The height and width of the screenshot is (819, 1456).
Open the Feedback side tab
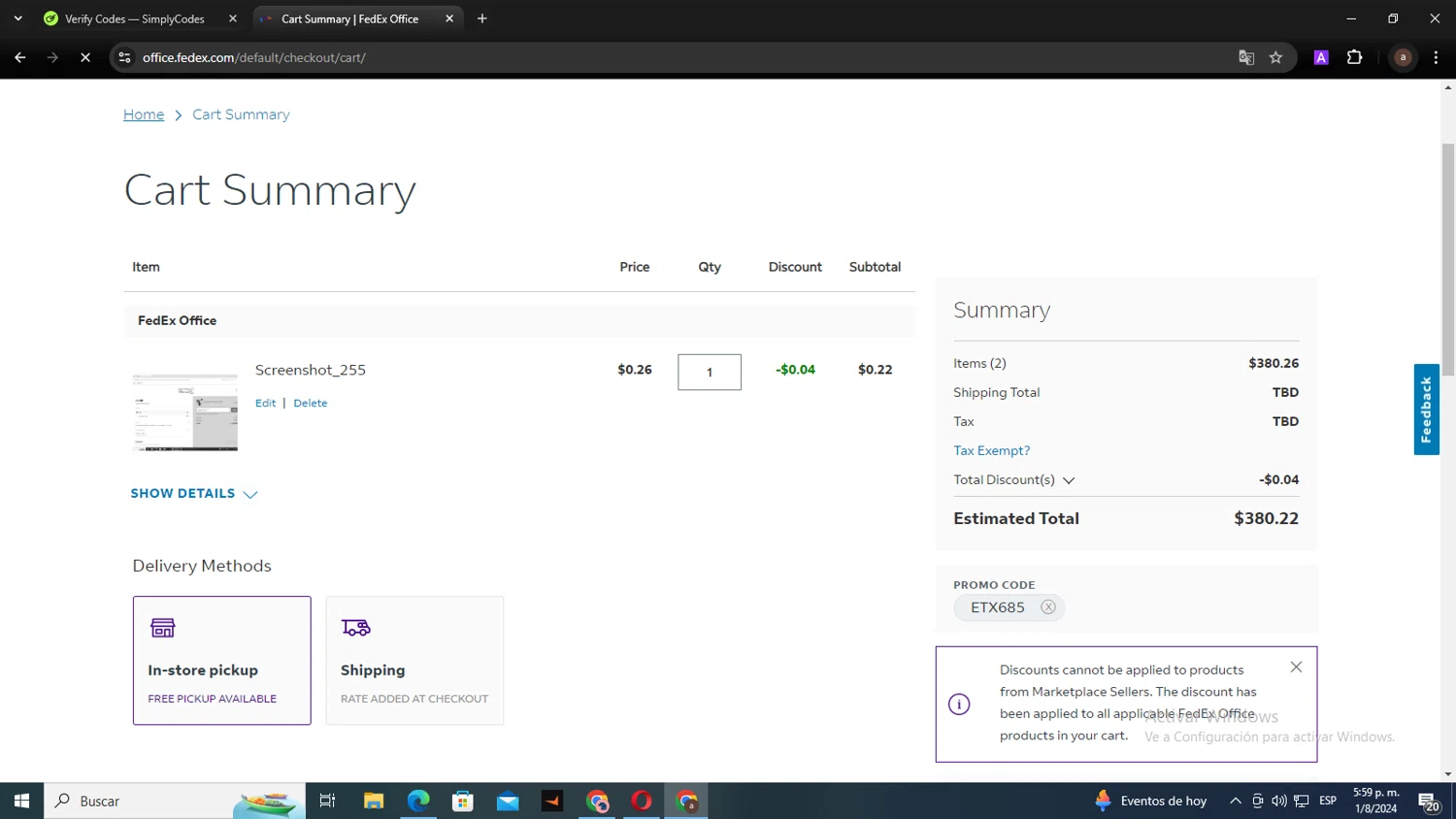click(1426, 409)
